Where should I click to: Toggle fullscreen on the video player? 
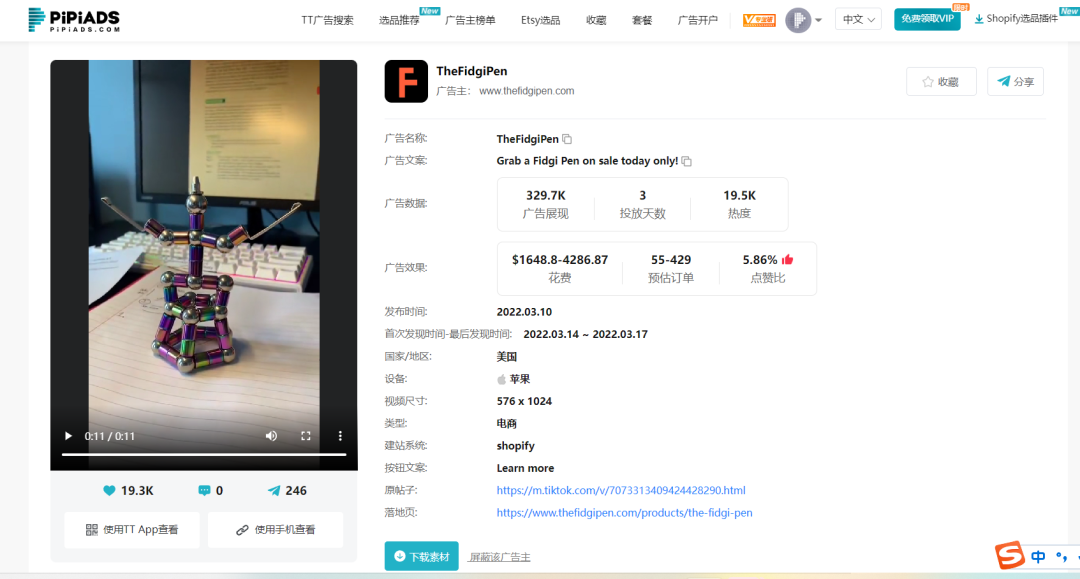[x=306, y=436]
